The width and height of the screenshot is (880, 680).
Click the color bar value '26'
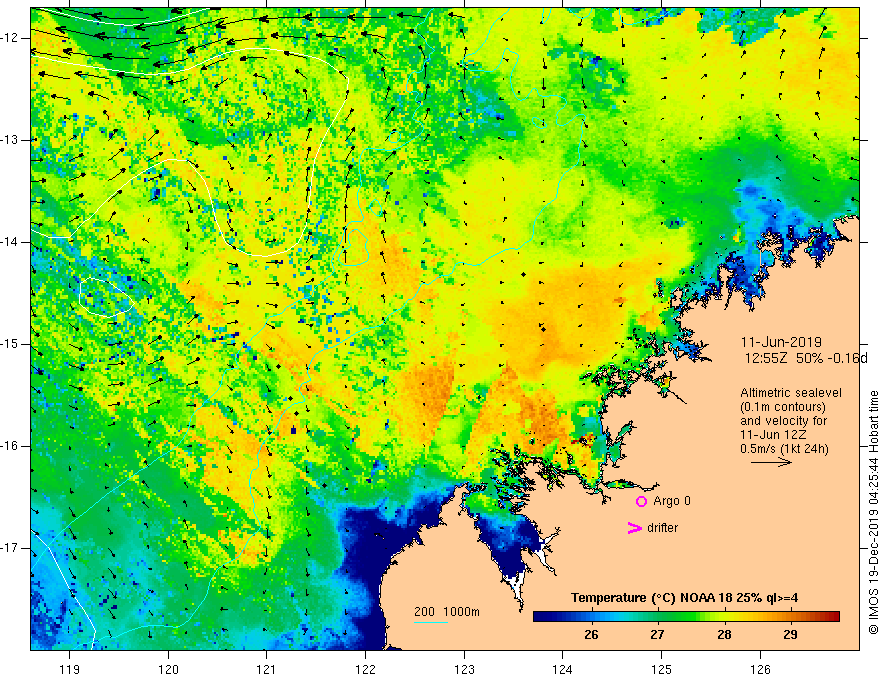pyautogui.click(x=591, y=635)
